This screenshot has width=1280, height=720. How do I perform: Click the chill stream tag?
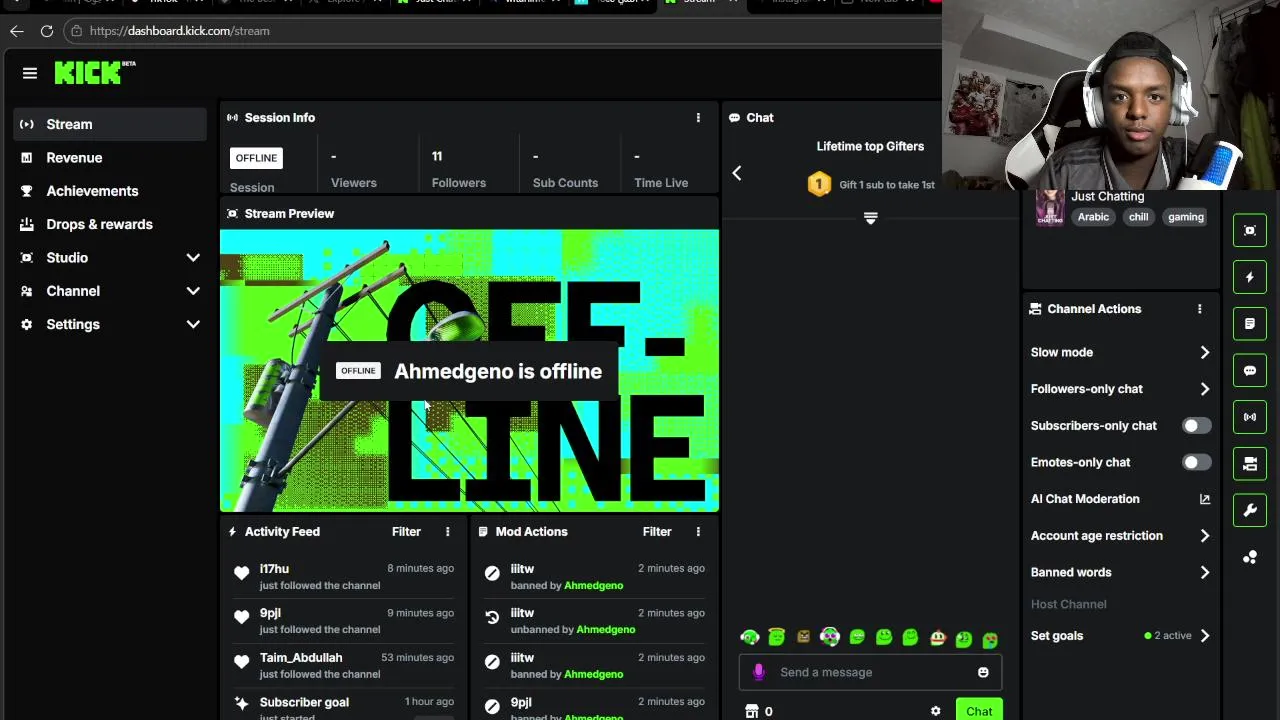(x=1138, y=217)
